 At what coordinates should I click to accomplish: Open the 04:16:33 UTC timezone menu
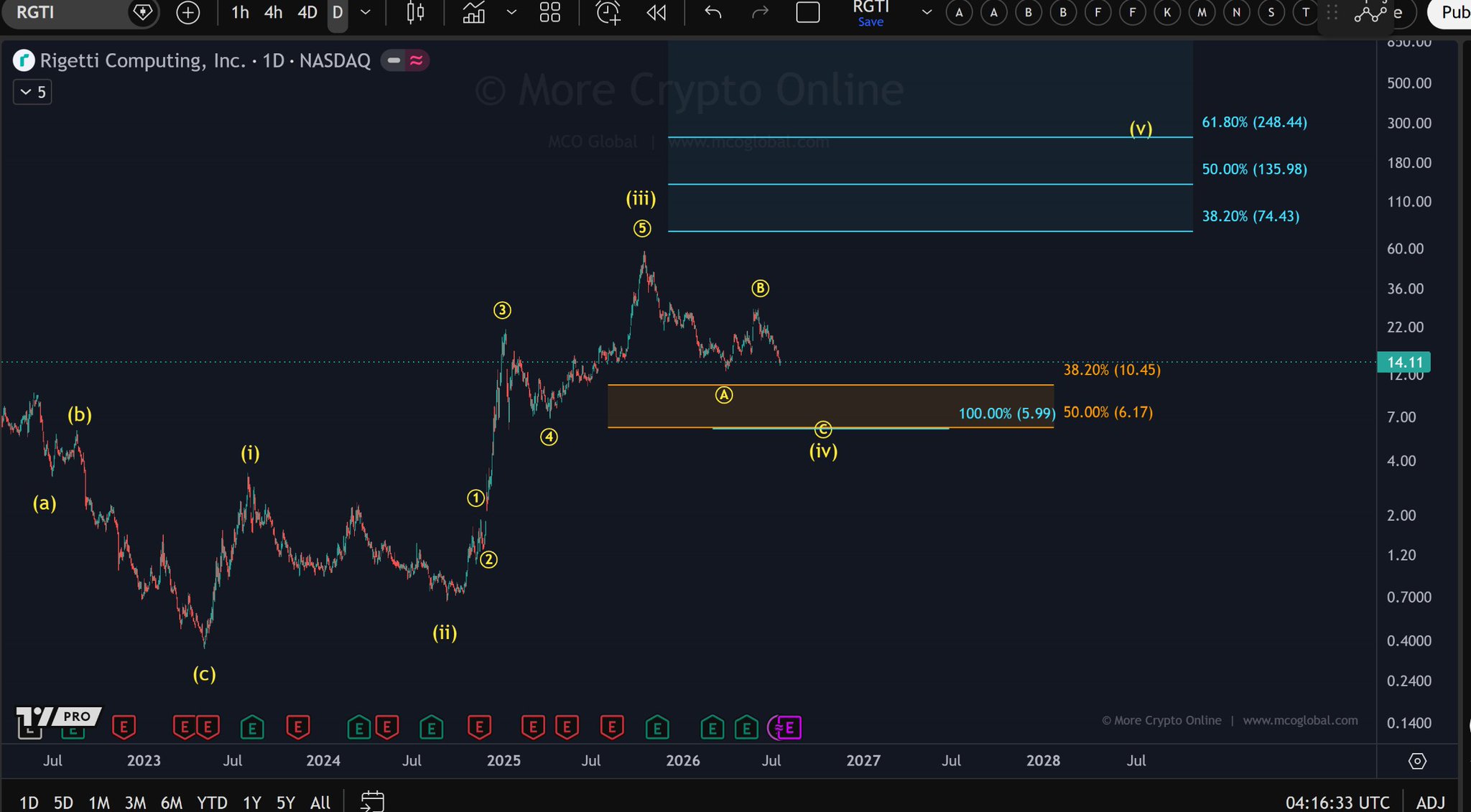(1337, 802)
